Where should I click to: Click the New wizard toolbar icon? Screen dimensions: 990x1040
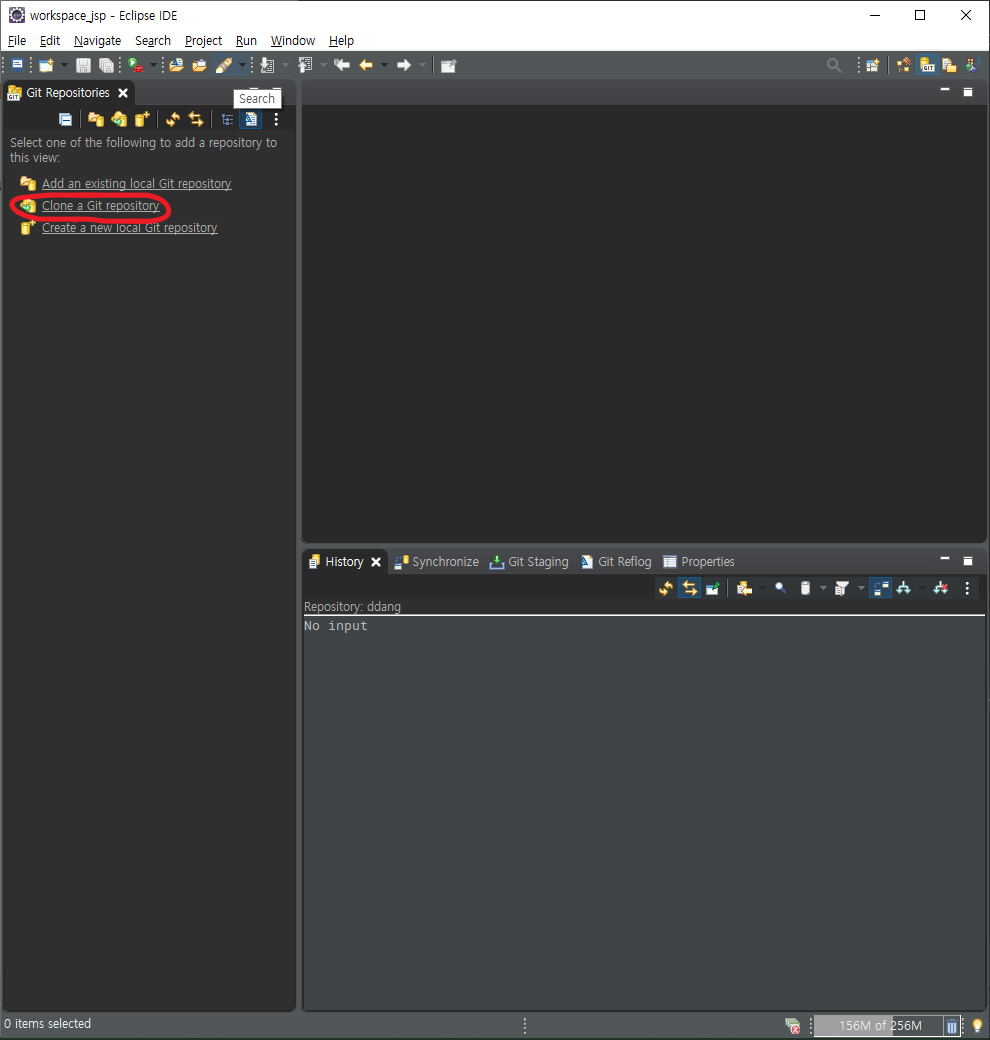point(46,65)
